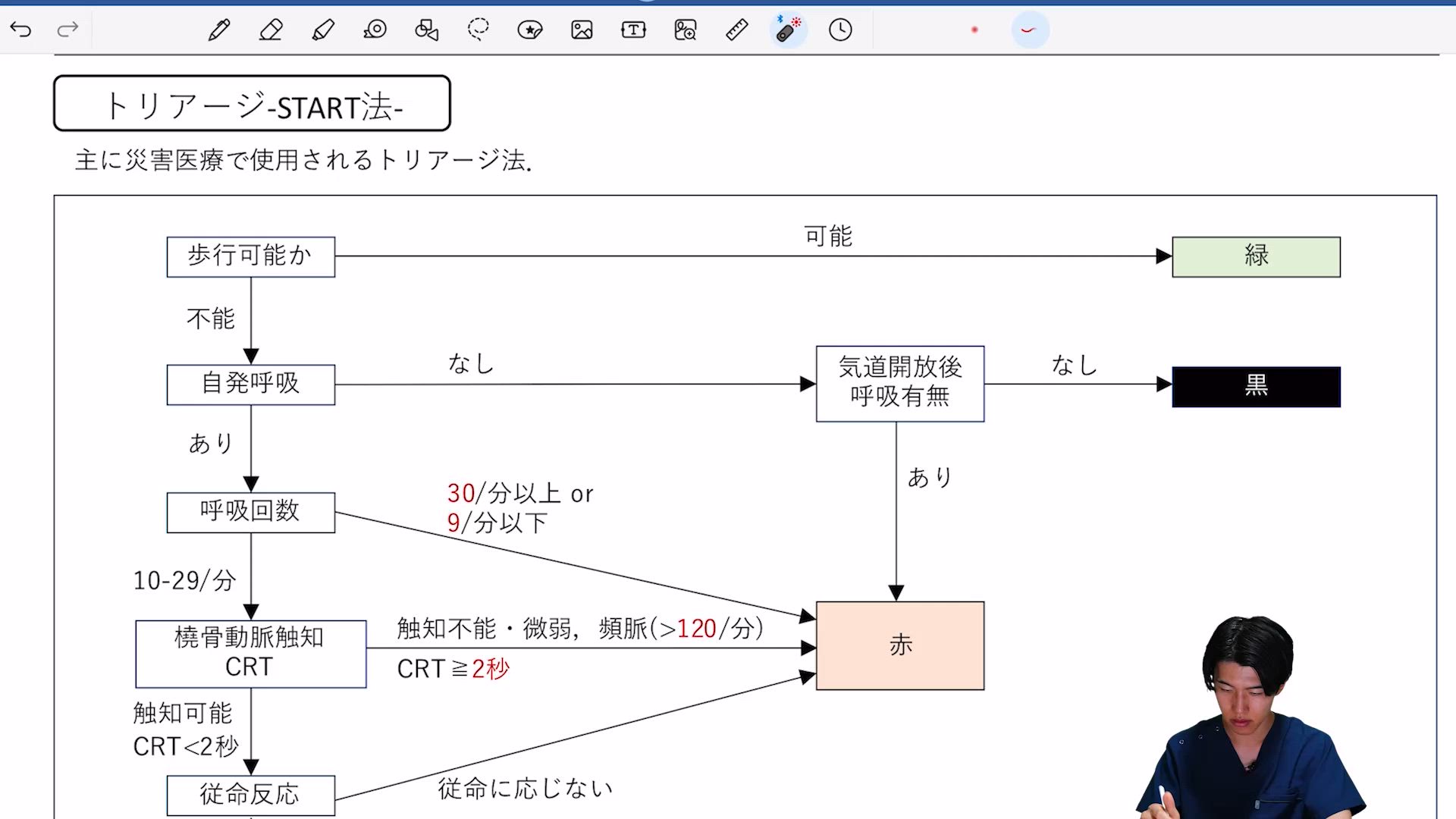Image resolution: width=1456 pixels, height=819 pixels.
Task: Pick the Tape tool
Action: (x=375, y=30)
